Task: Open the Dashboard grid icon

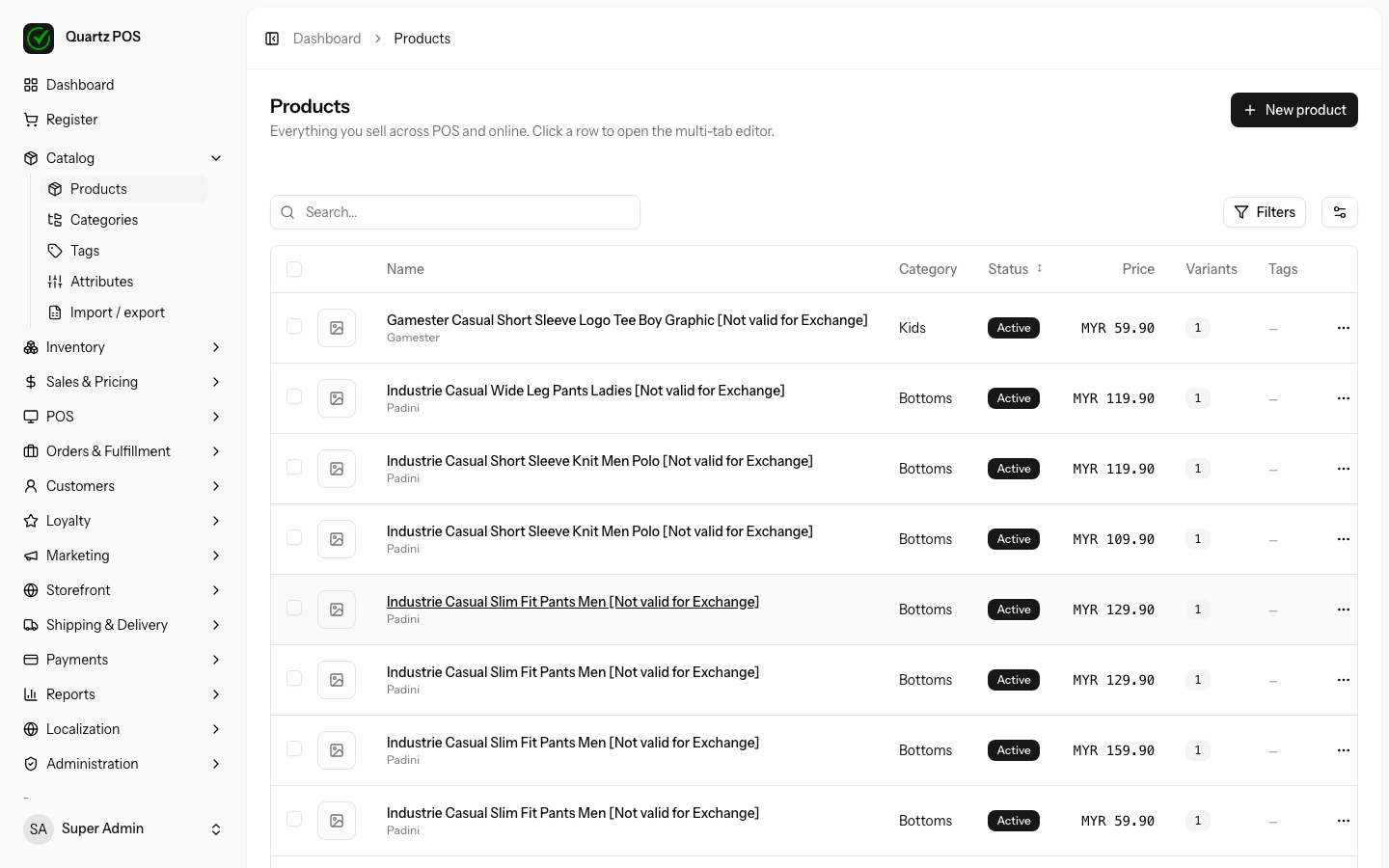Action: pyautogui.click(x=31, y=85)
